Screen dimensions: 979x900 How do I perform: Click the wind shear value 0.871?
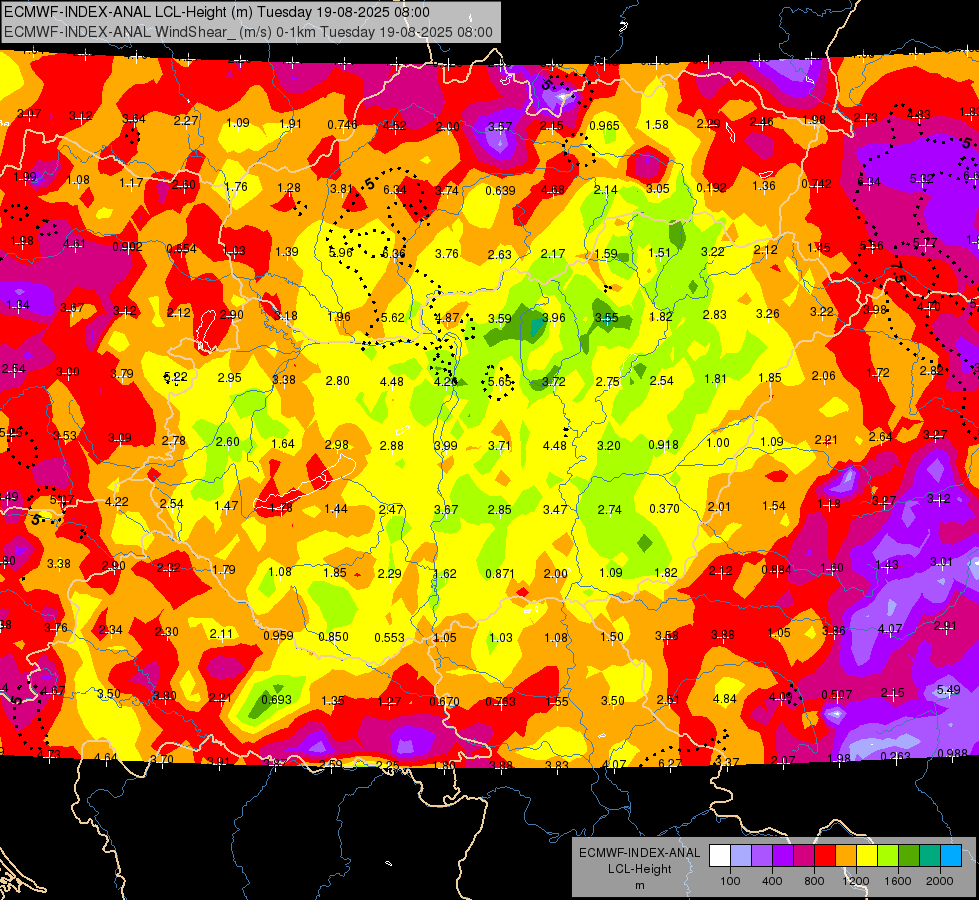[500, 573]
